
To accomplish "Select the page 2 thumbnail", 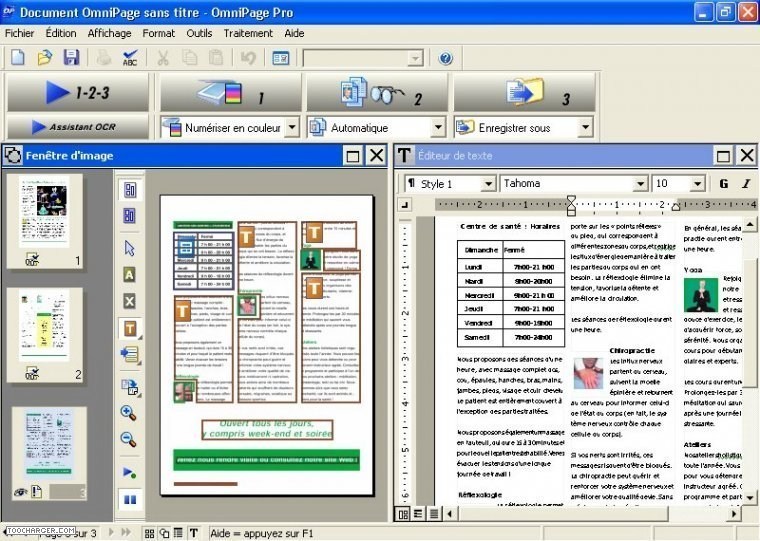I will 45,335.
